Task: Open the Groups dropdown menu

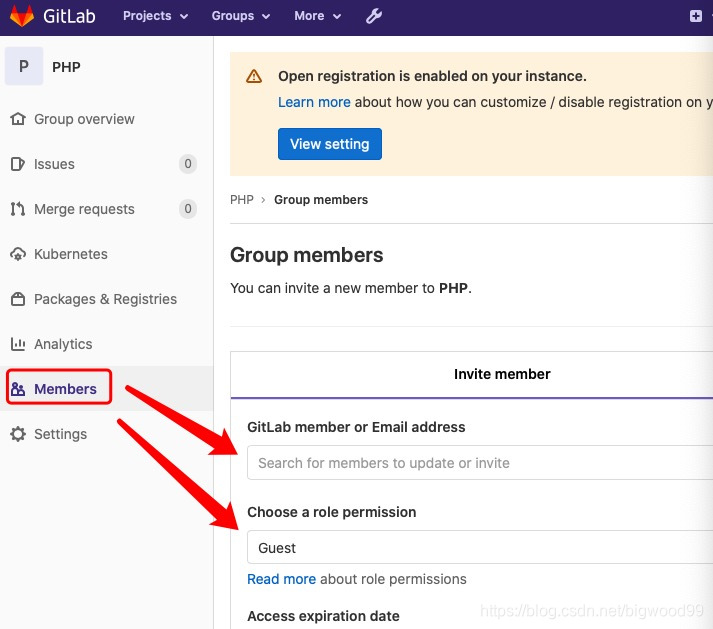Action: click(x=241, y=16)
